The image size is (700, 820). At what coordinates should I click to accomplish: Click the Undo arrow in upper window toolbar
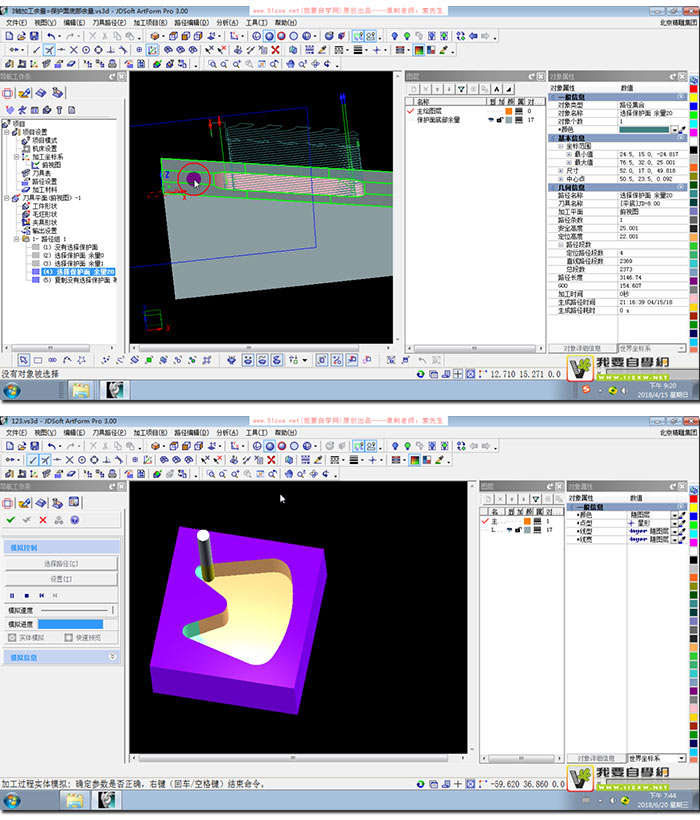tap(51, 36)
